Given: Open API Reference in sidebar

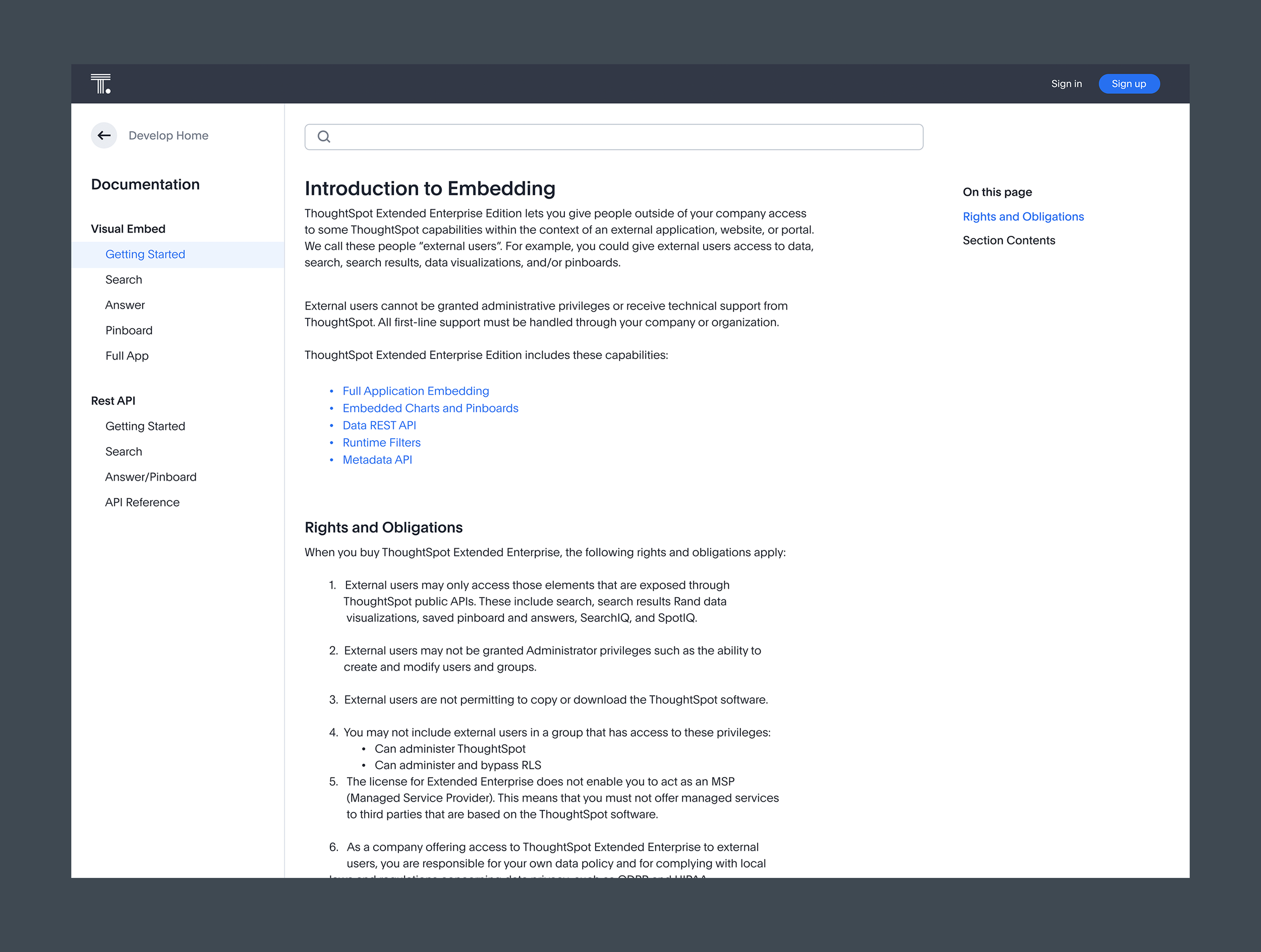Looking at the screenshot, I should [x=143, y=503].
